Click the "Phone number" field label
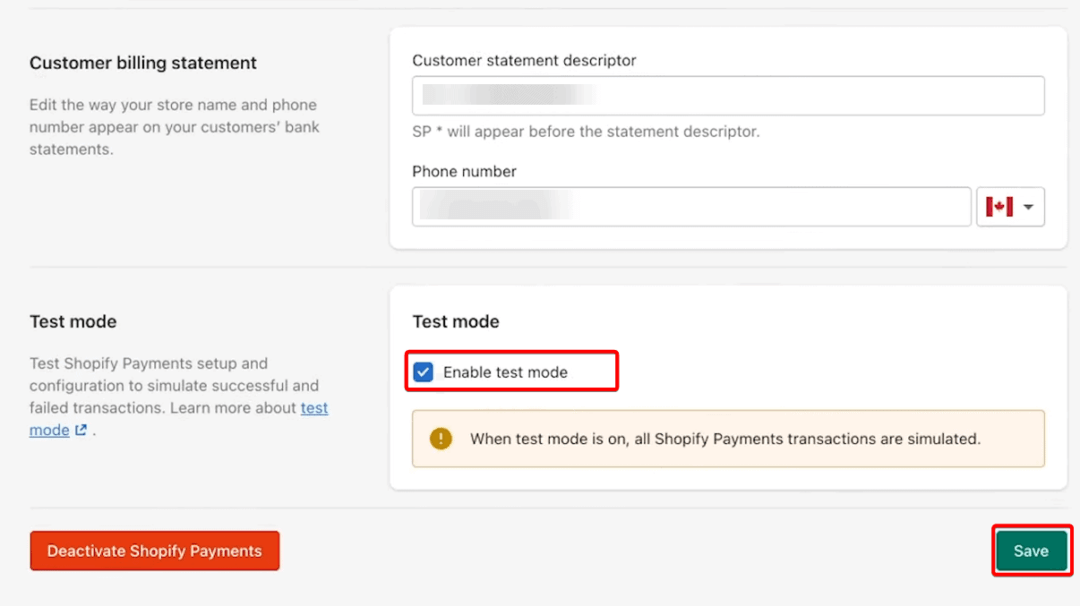This screenshot has height=606, width=1080. click(464, 171)
